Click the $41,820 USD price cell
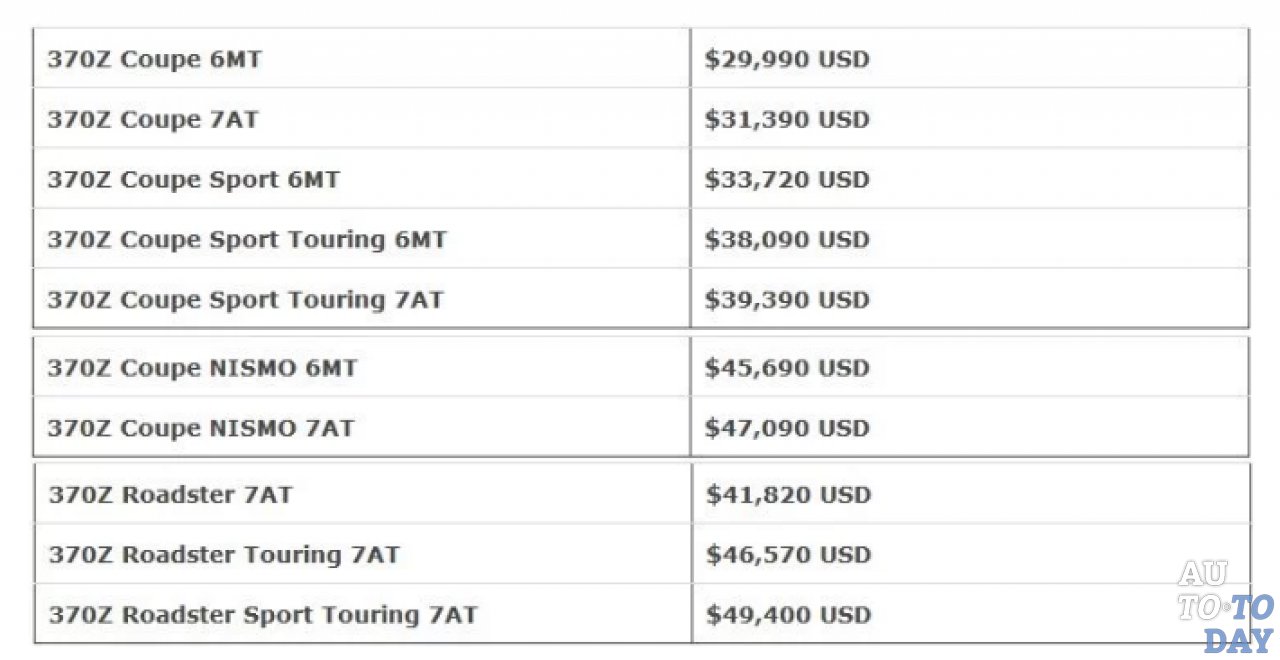Image resolution: width=1280 pixels, height=660 pixels. pyautogui.click(x=788, y=495)
